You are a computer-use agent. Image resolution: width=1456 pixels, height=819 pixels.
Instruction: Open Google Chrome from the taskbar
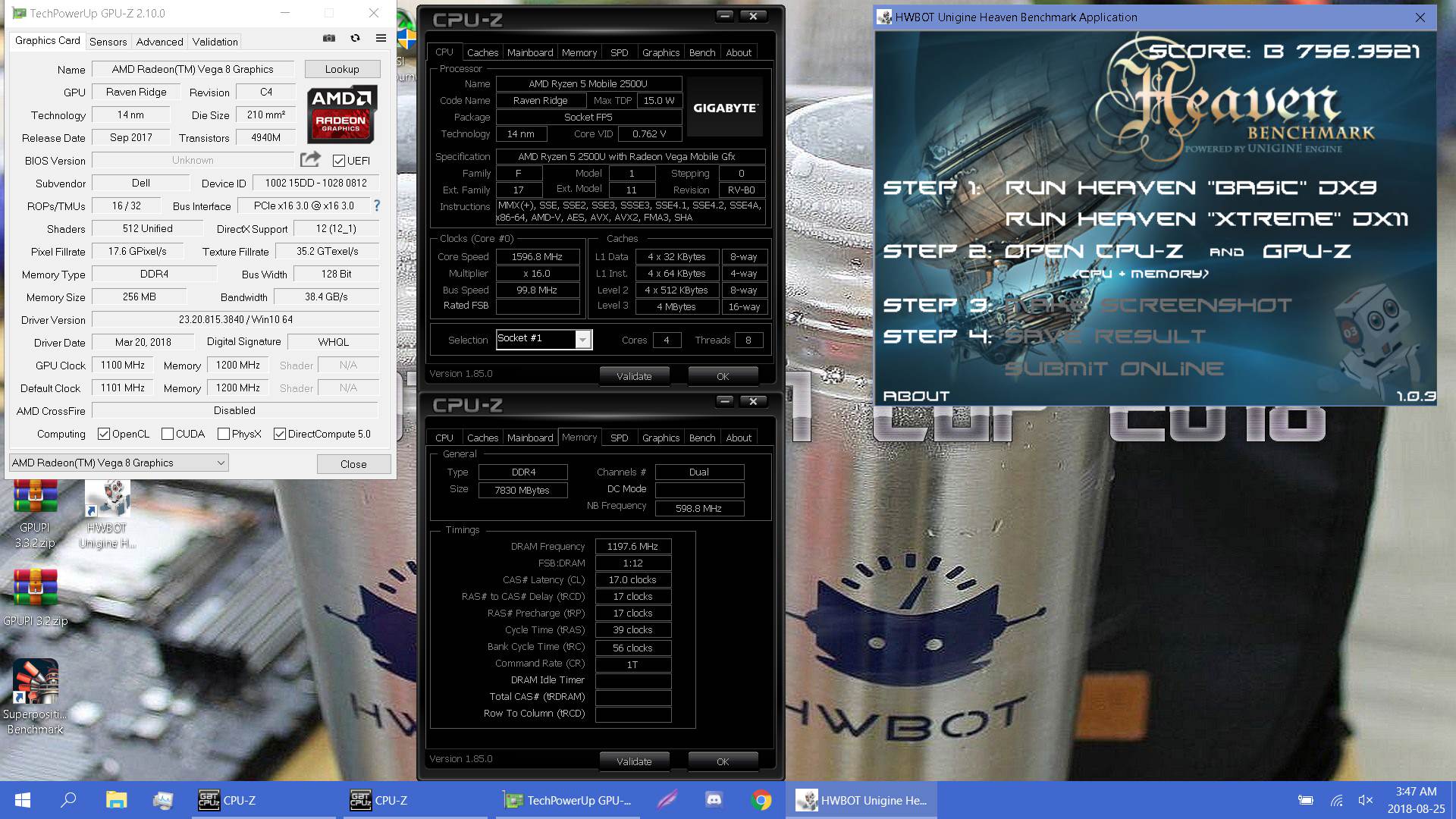pyautogui.click(x=761, y=800)
